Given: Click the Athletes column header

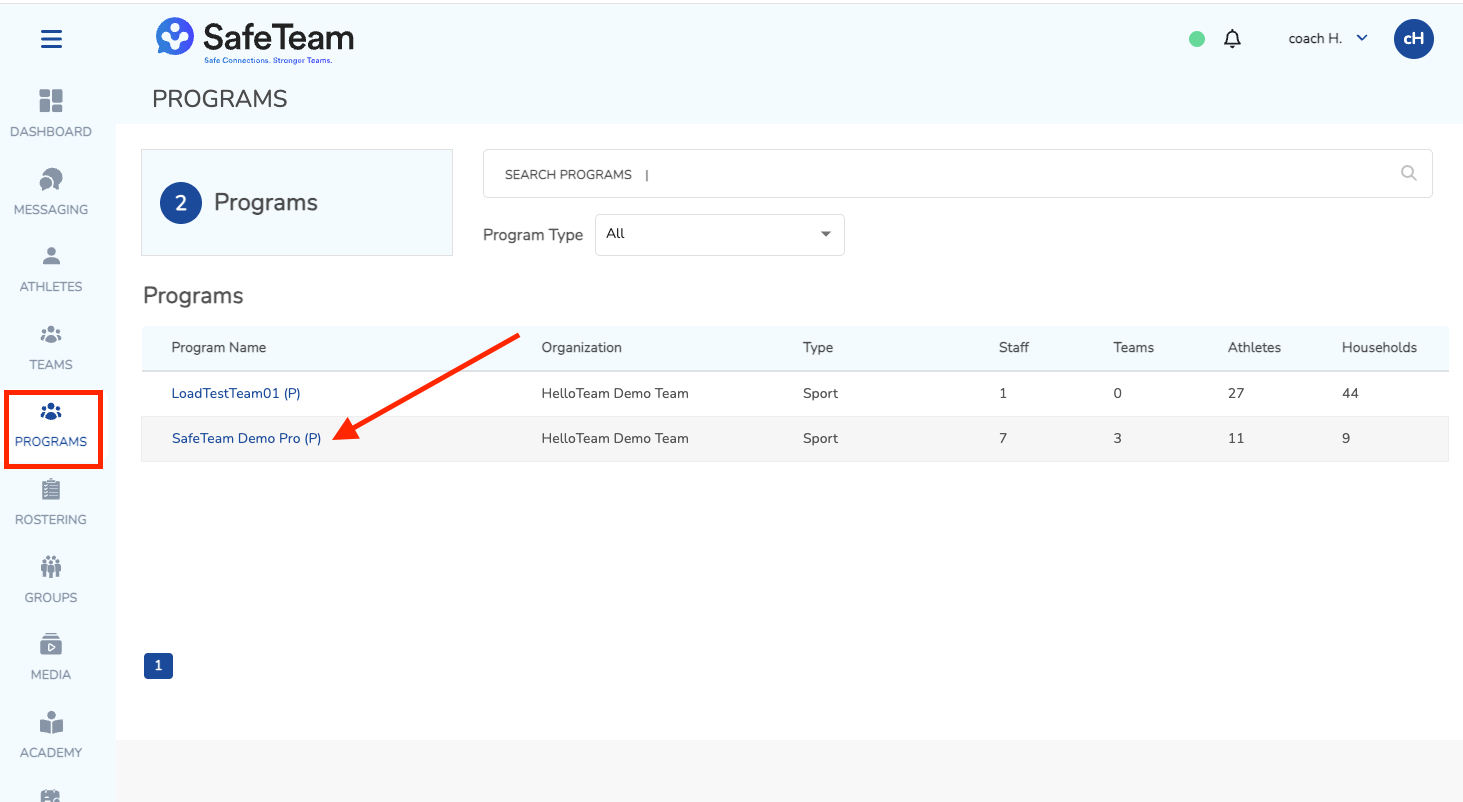Looking at the screenshot, I should [1254, 347].
